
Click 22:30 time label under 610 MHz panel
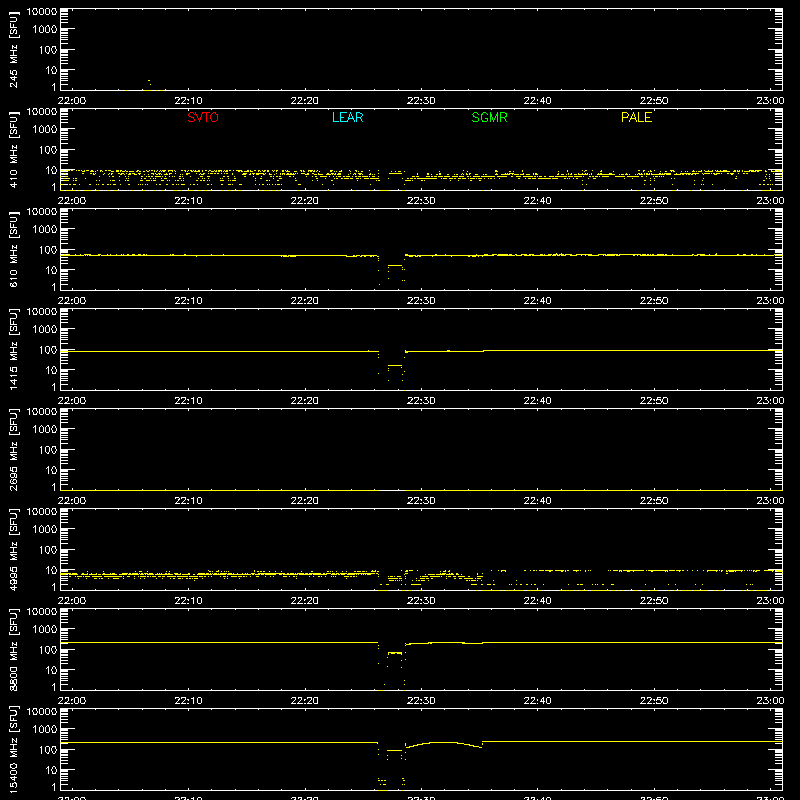point(421,301)
